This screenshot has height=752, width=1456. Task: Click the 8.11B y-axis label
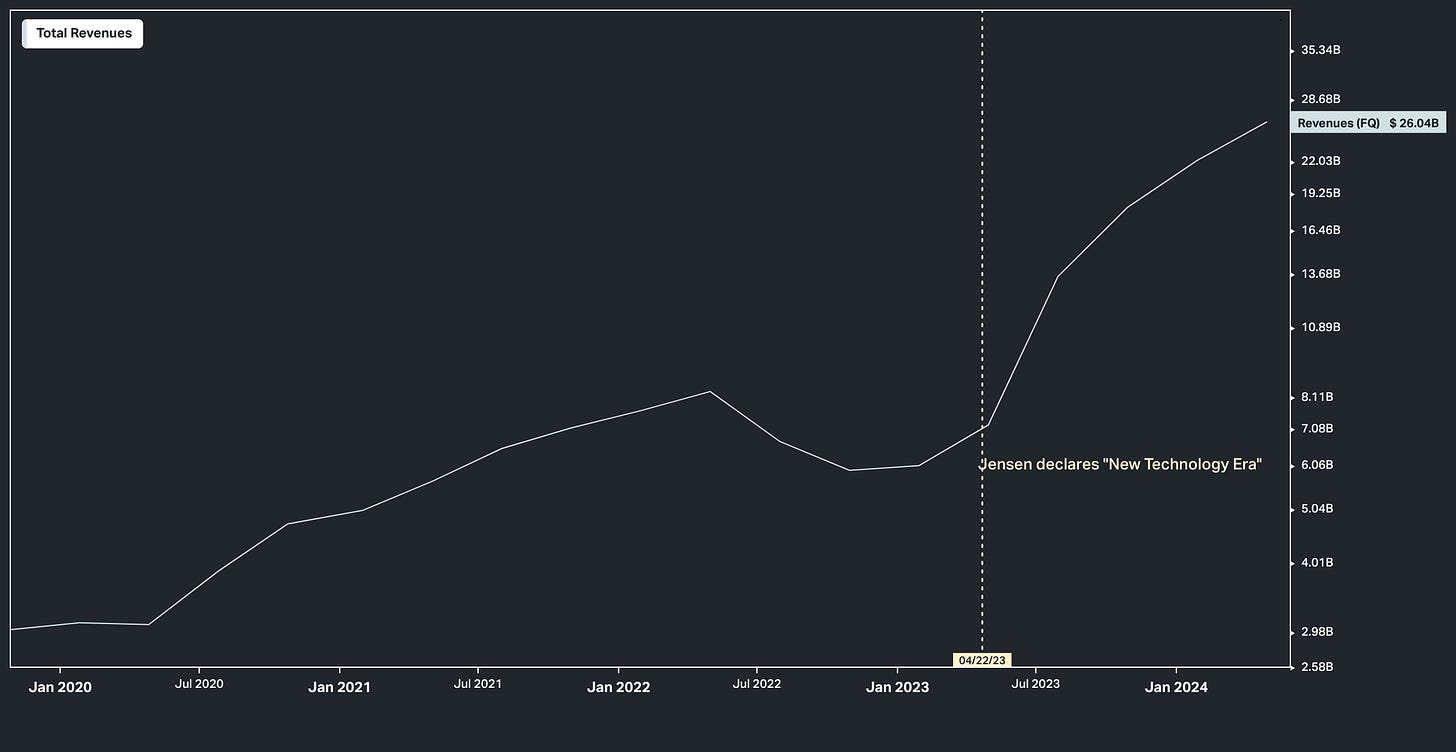tap(1318, 397)
